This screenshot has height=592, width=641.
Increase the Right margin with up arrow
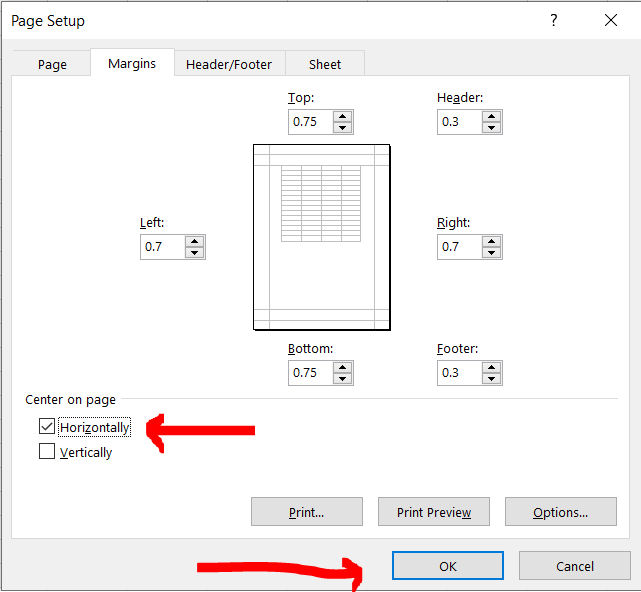tap(491, 242)
